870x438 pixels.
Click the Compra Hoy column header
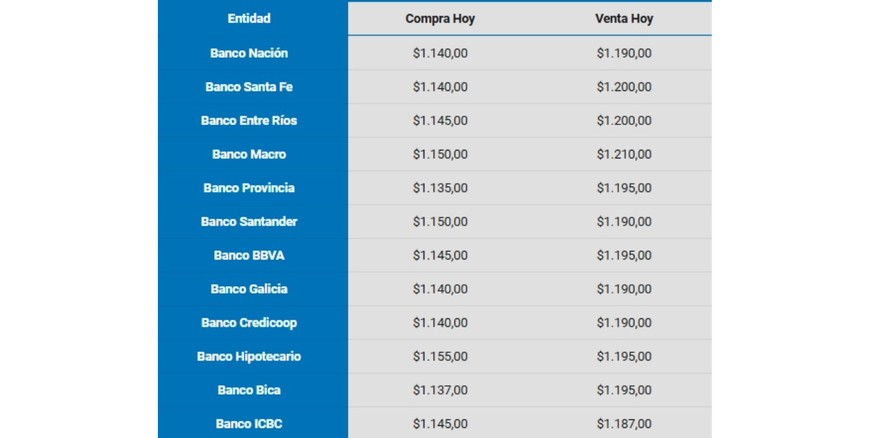pos(439,18)
